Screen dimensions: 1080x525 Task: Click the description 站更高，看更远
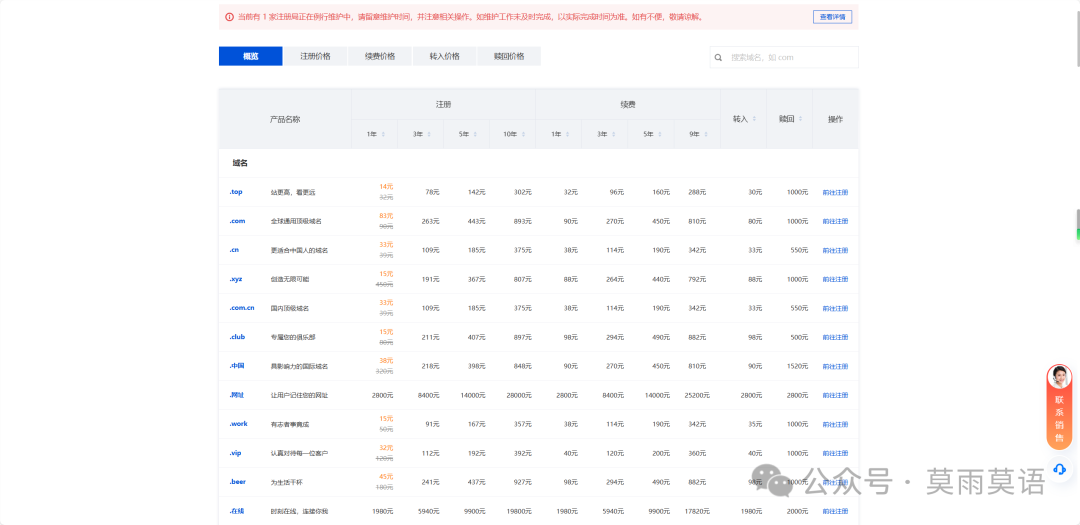coord(293,192)
